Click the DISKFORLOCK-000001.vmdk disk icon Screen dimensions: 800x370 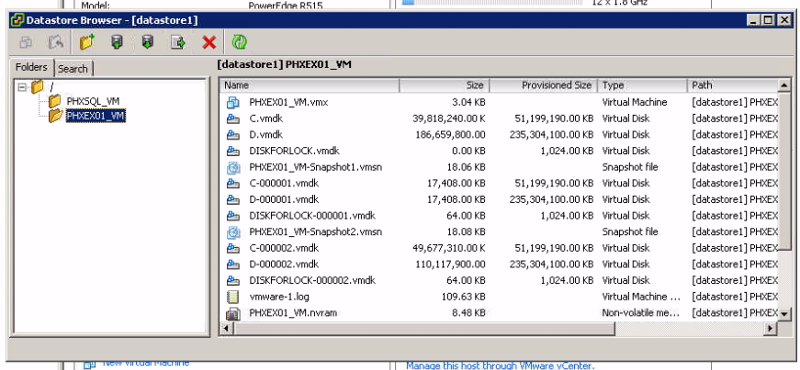pos(233,216)
